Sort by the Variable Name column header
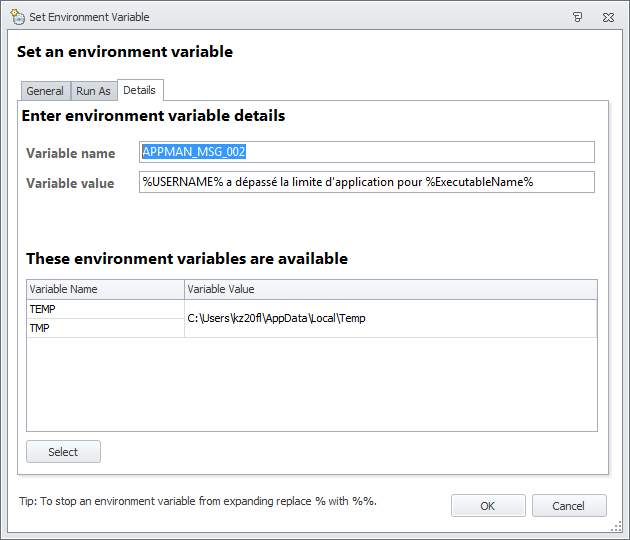This screenshot has width=630, height=540. (105, 289)
